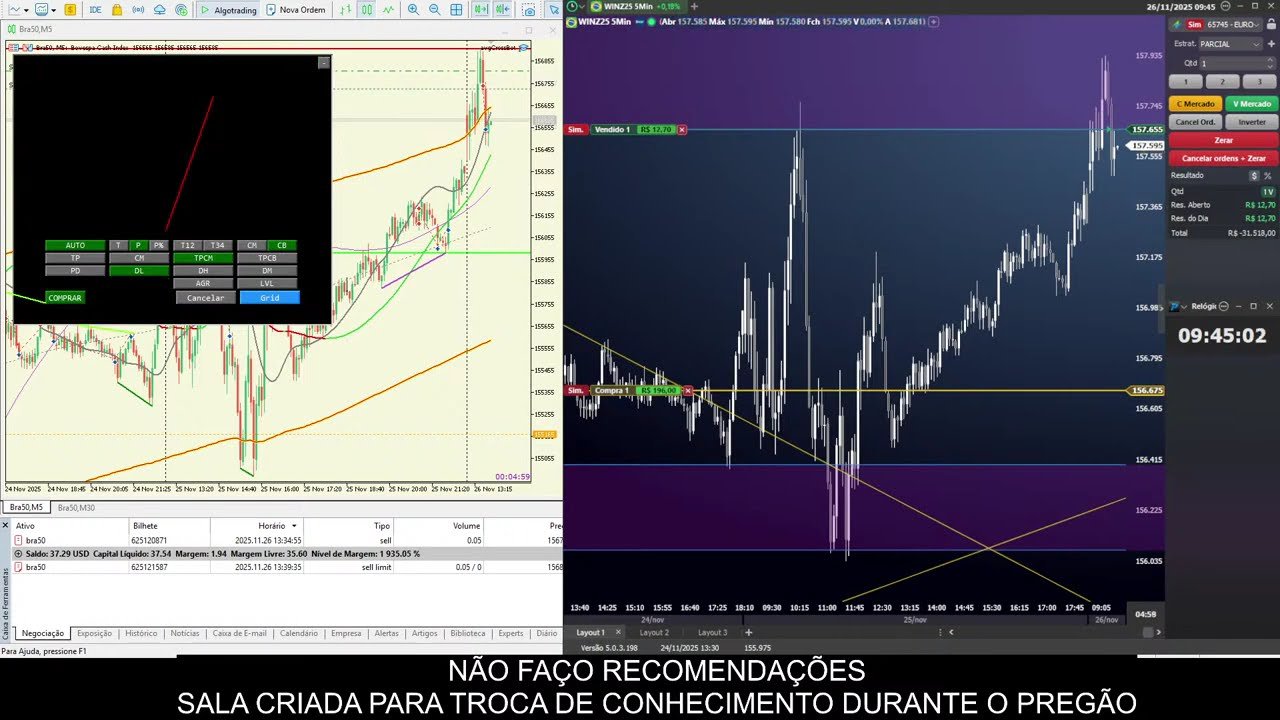This screenshot has width=1280, height=720.
Task: Click the AGR button in panel
Action: [x=203, y=283]
